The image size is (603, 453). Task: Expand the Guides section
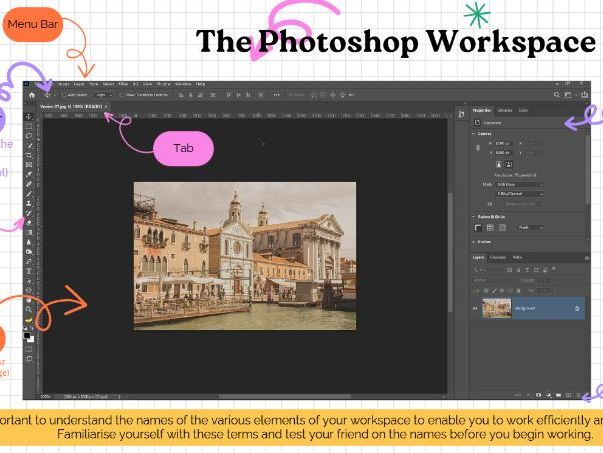coord(474,242)
